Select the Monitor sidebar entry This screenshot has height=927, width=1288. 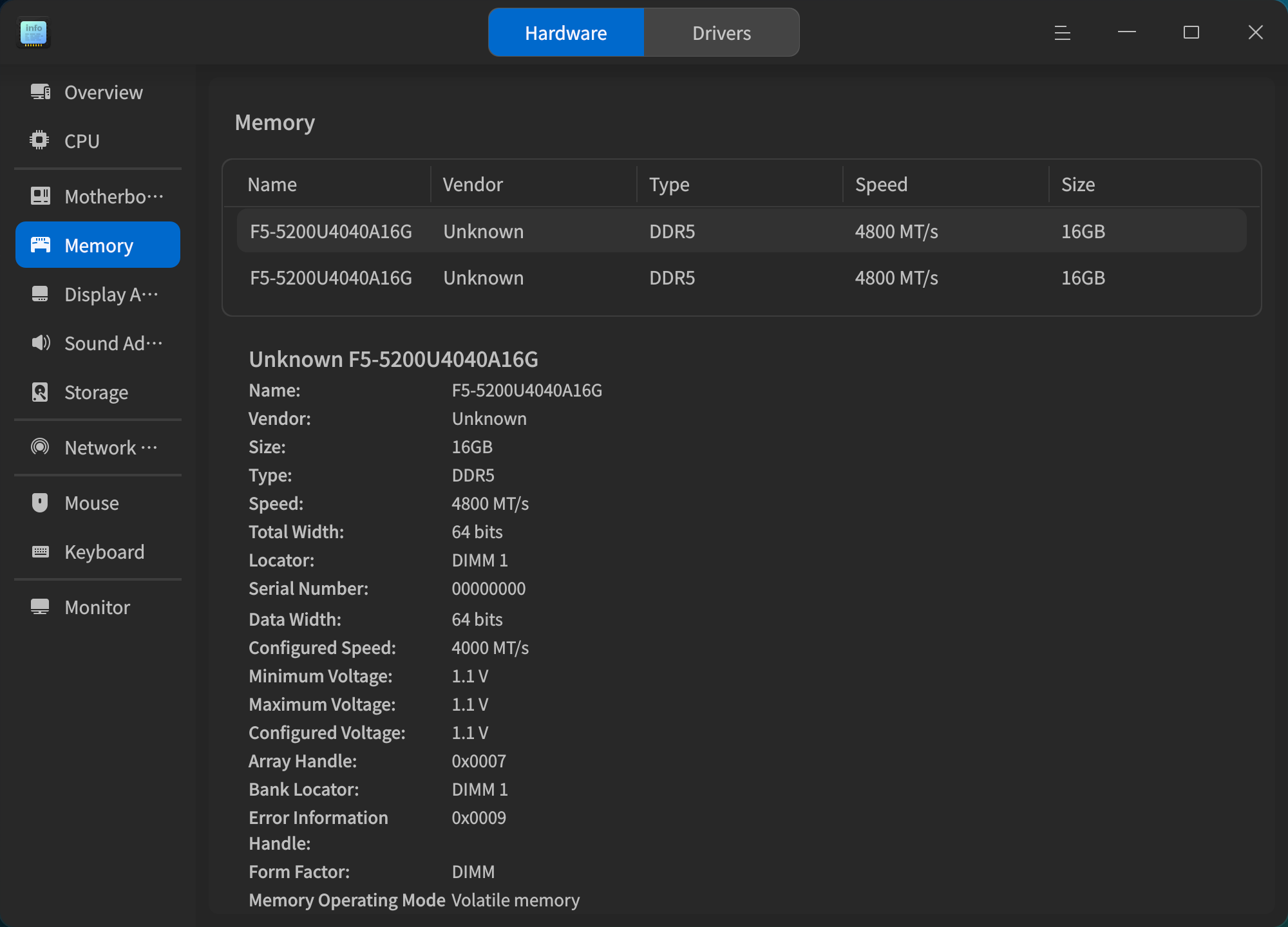[97, 607]
